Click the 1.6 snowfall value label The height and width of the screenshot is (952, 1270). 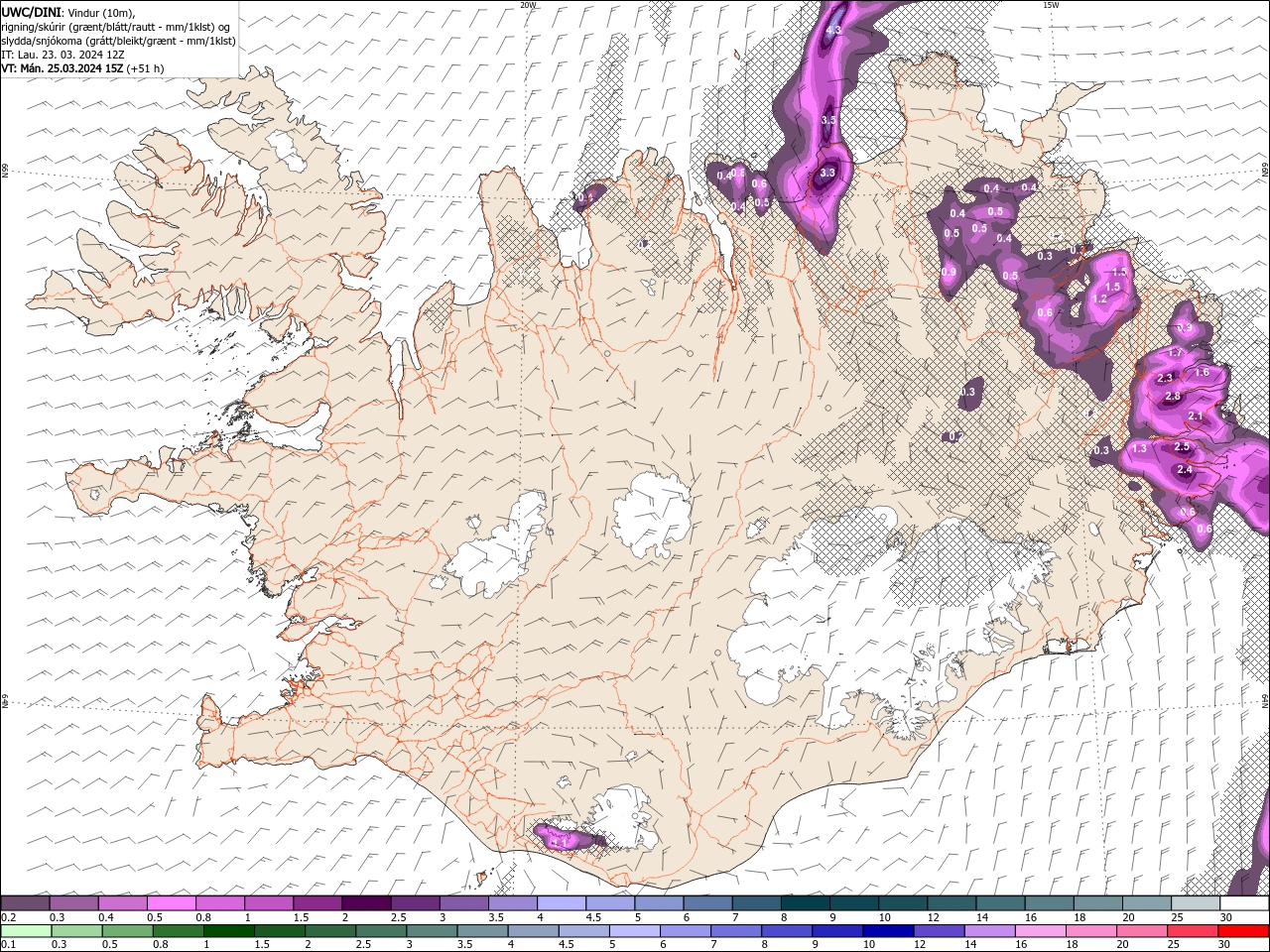(x=1202, y=373)
